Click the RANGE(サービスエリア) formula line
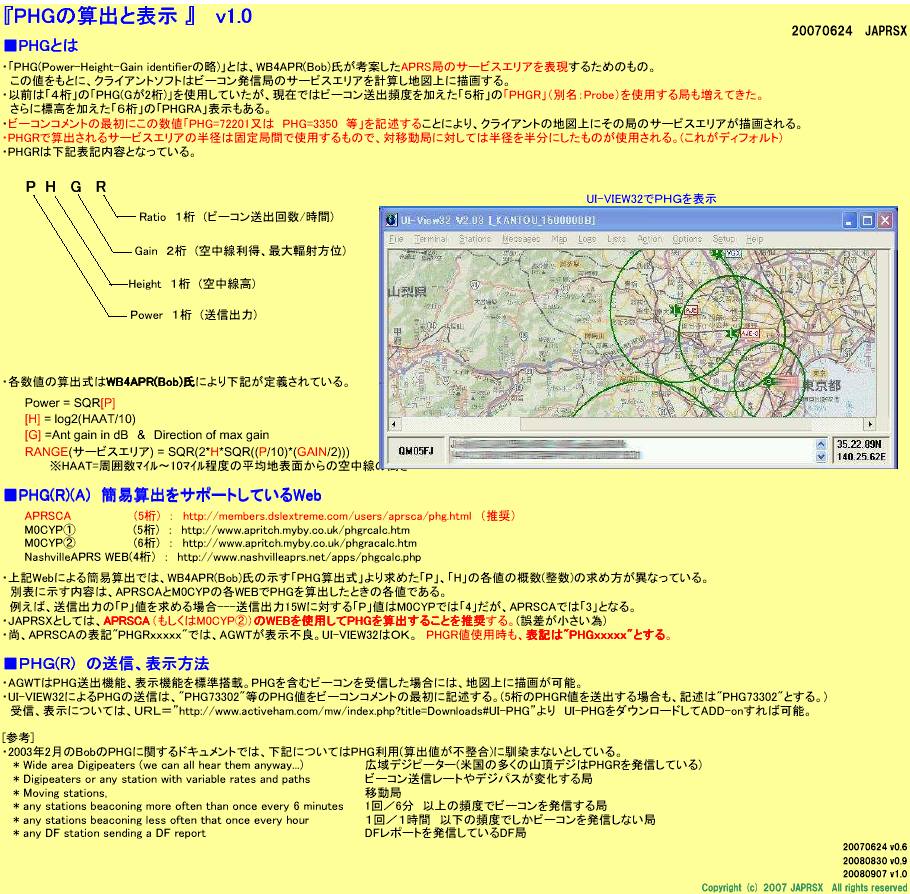Viewport: 910px width, 894px height. click(187, 452)
